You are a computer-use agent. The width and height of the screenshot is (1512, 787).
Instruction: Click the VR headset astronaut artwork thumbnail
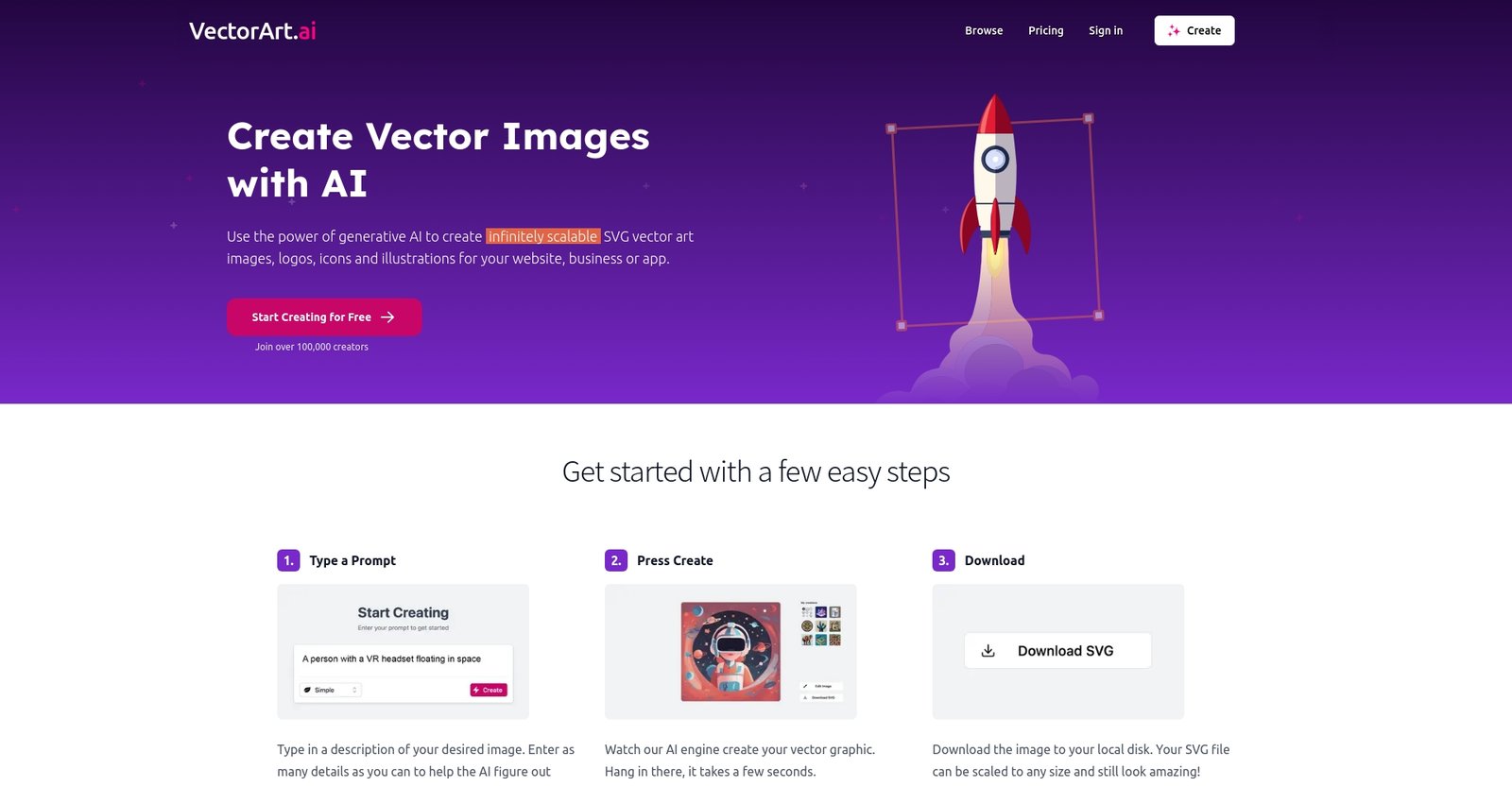730,652
